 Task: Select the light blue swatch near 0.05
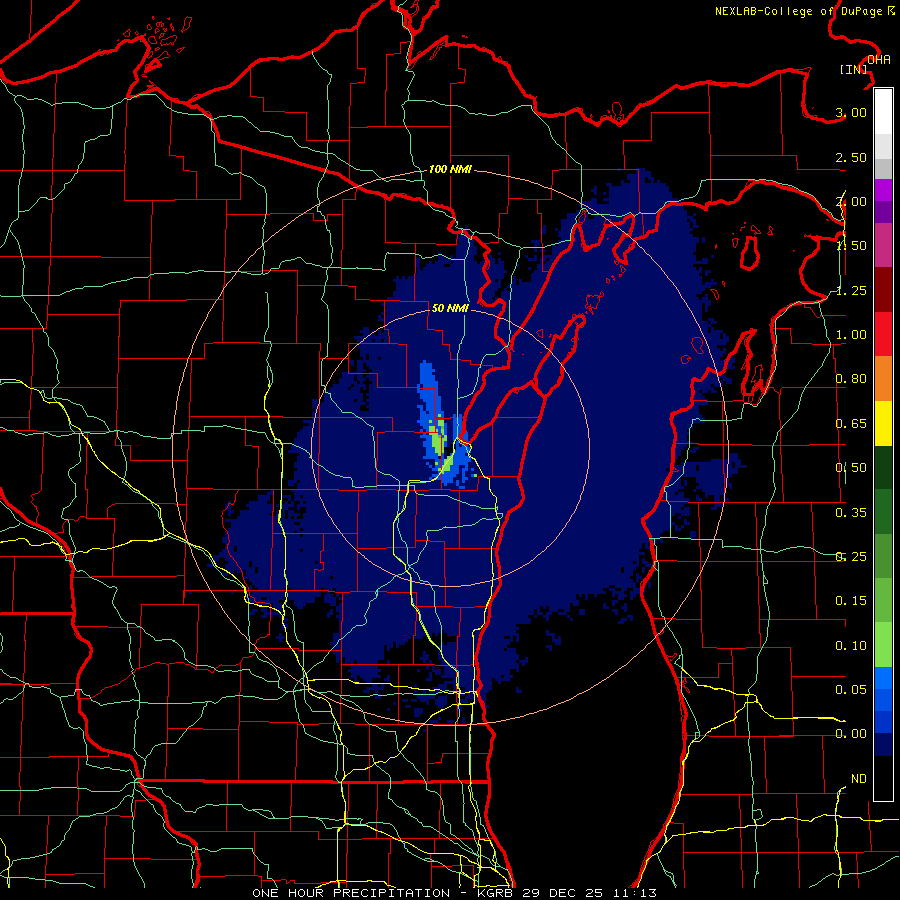coord(883,678)
